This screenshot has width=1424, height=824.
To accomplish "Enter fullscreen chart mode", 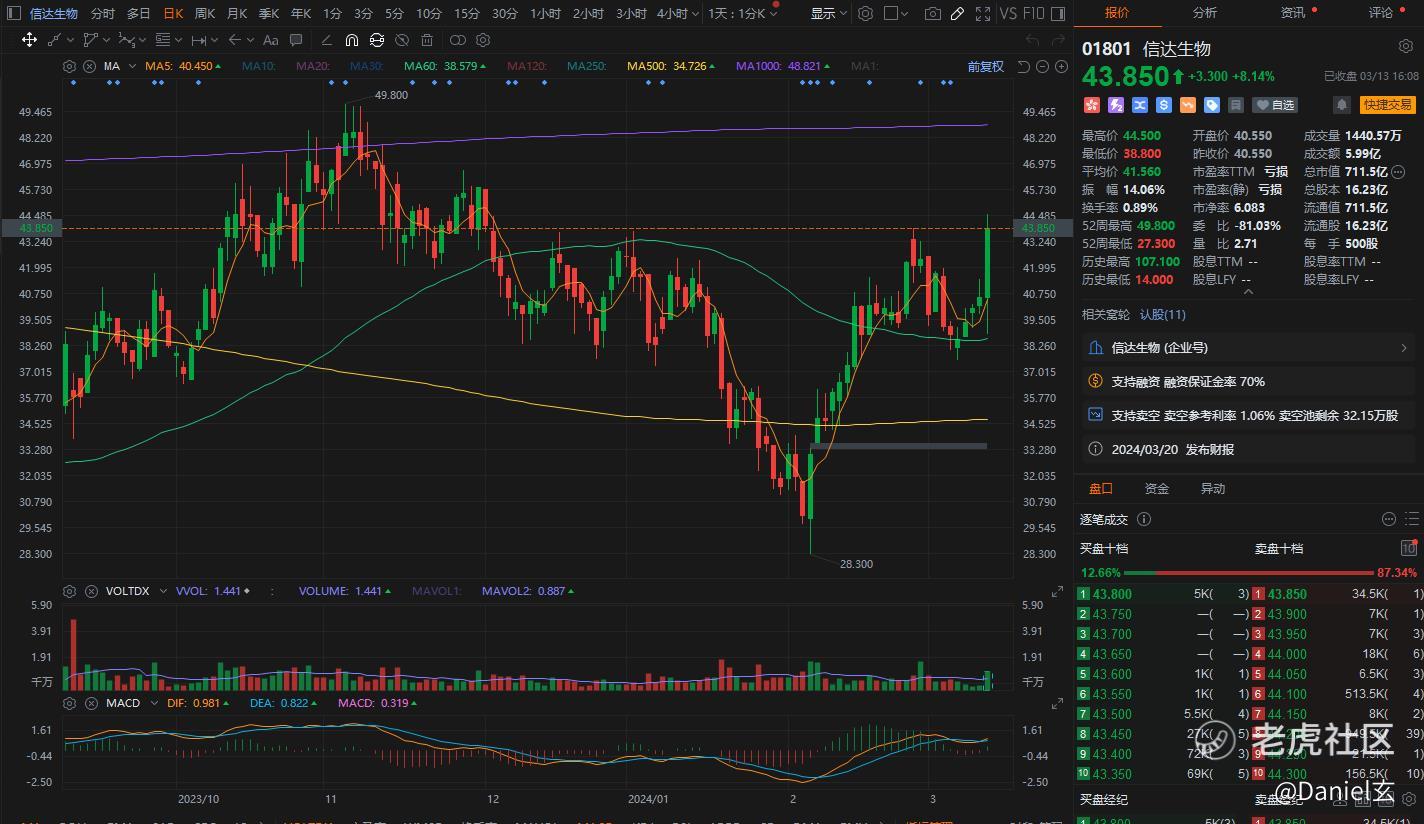I will point(982,14).
